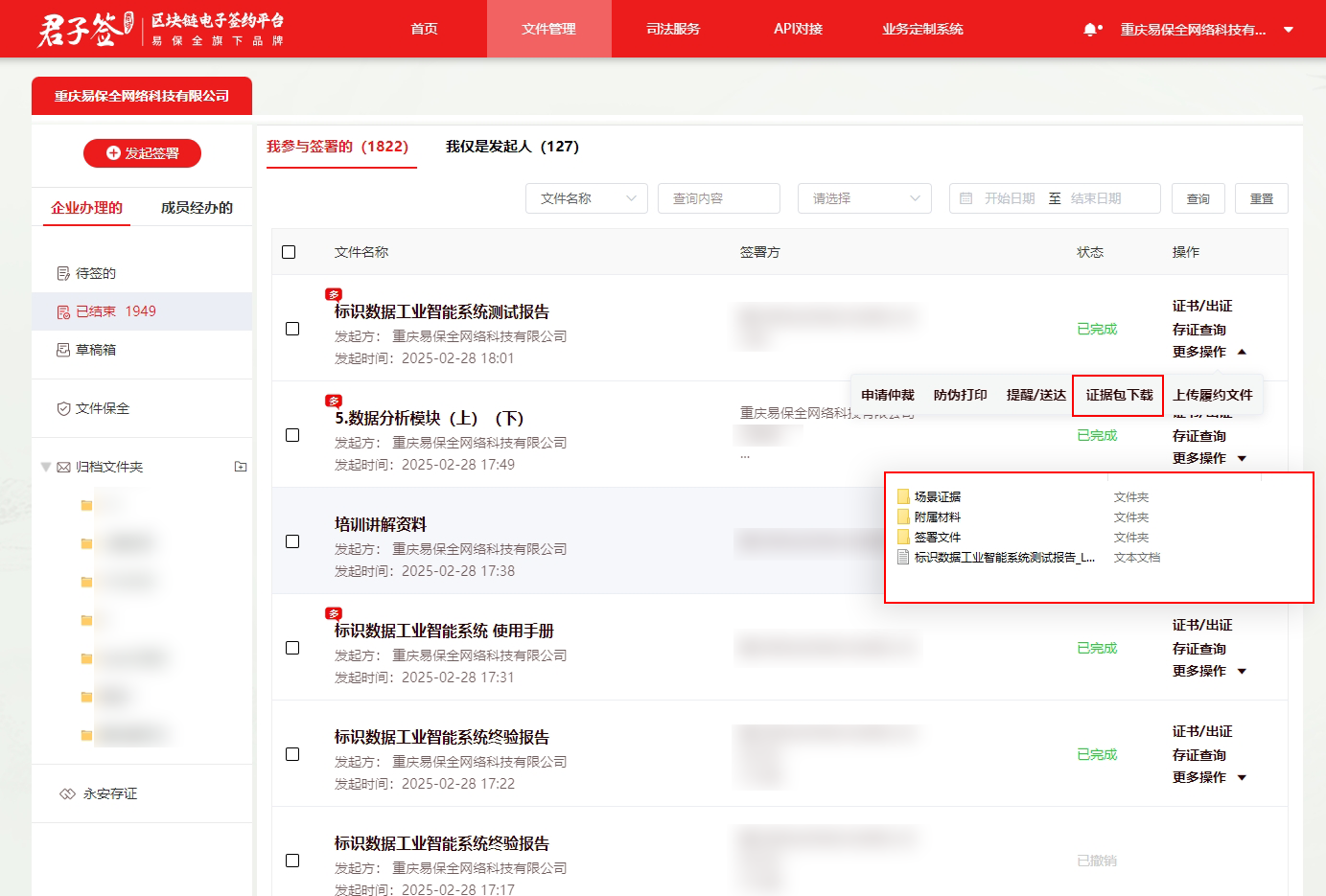Screen dimensions: 1326x896
Task: Choose 申请仲裁 from the more menu
Action: point(887,395)
